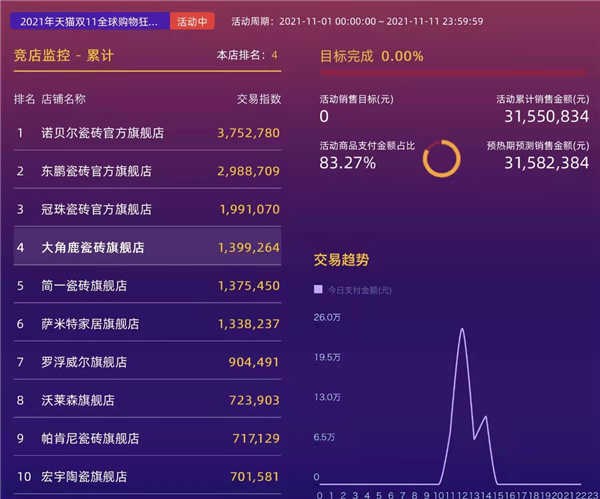Click the 本店排名: 4 label
Viewport: 600px width, 499px height.
247,55
